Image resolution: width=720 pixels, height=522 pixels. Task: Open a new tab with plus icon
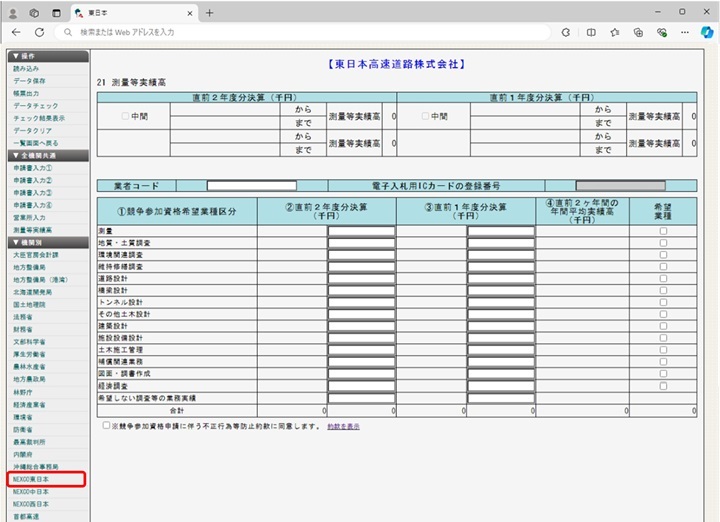click(209, 13)
